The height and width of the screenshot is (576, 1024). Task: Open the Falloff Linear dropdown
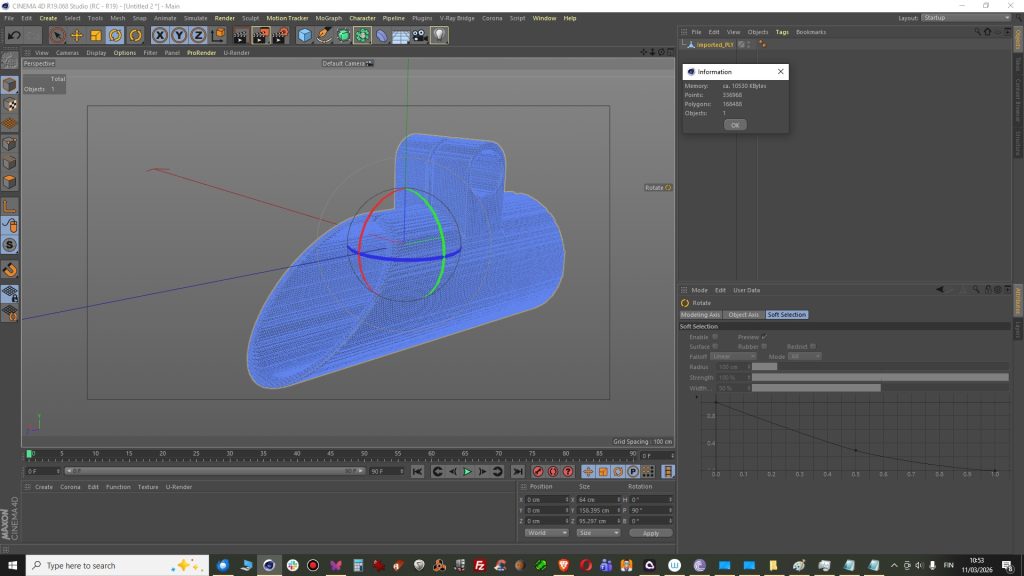pyautogui.click(x=735, y=357)
